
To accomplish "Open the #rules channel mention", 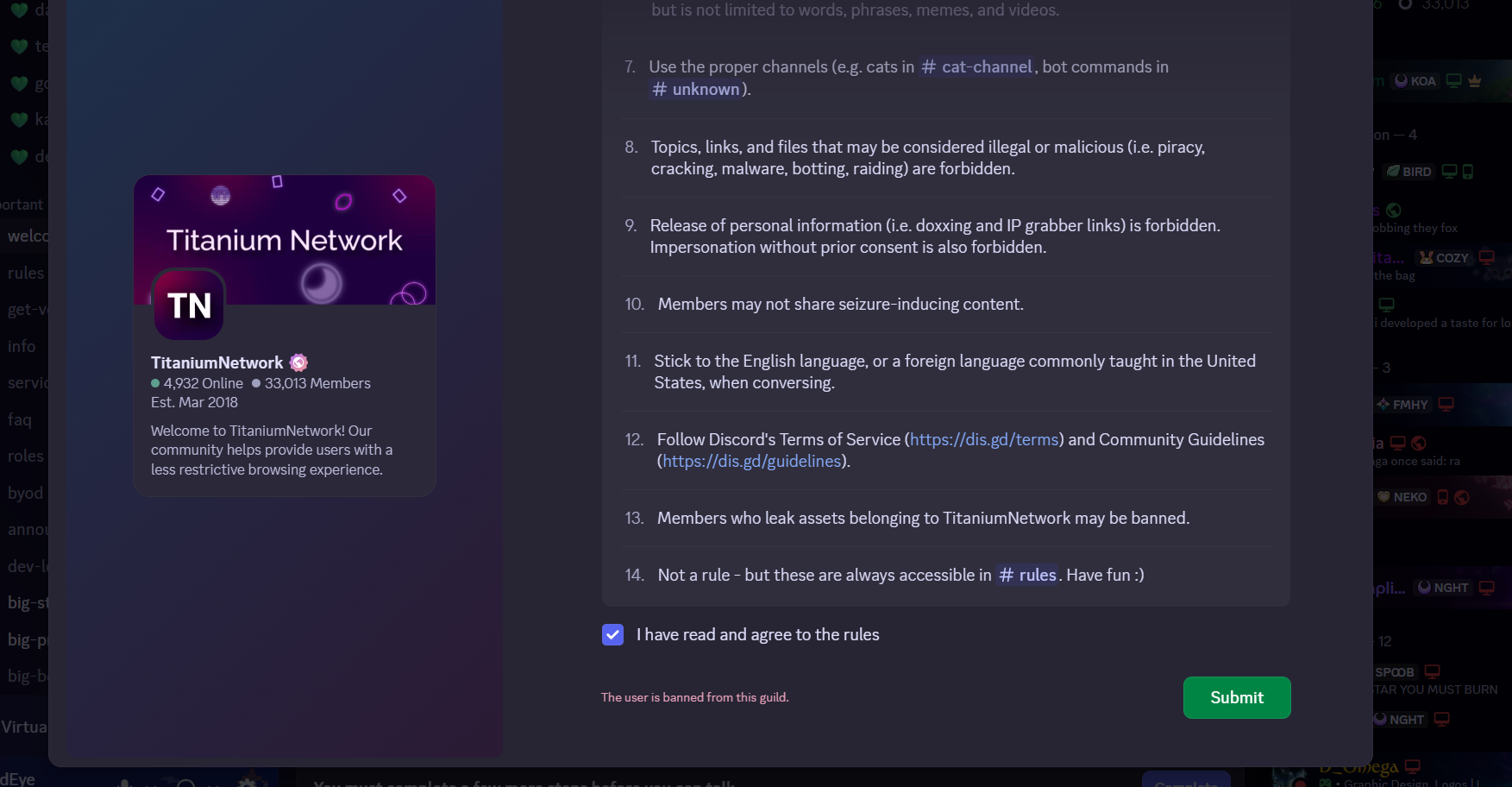I will point(1027,576).
